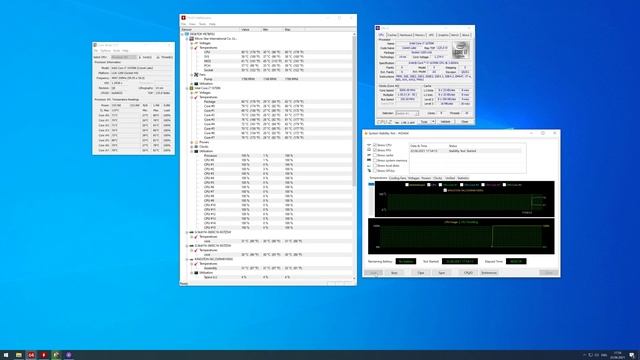
Task: Expand the motherboard Voltages node in HWMonitor
Action: click(x=191, y=43)
